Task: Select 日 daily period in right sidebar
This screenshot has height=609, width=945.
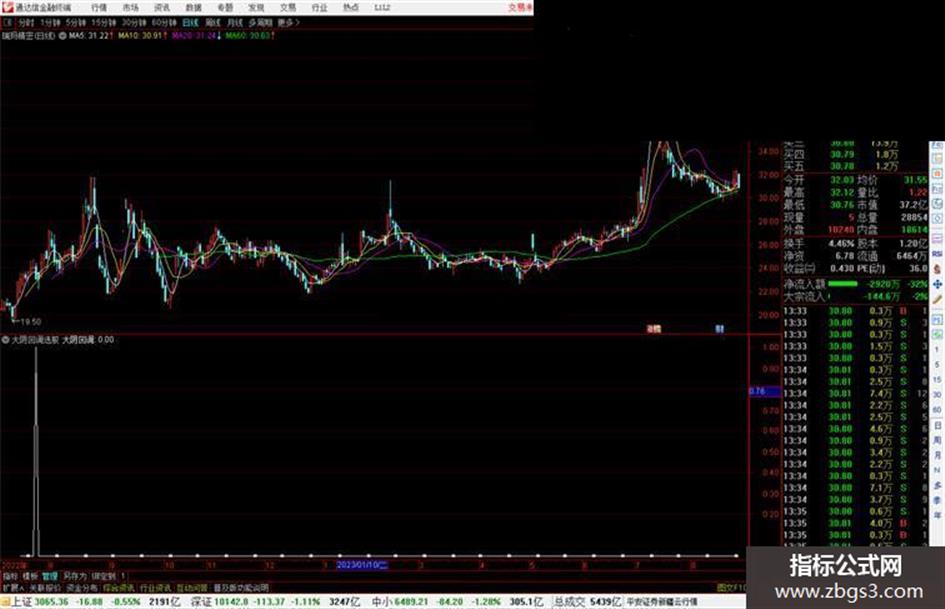Action: (x=937, y=426)
